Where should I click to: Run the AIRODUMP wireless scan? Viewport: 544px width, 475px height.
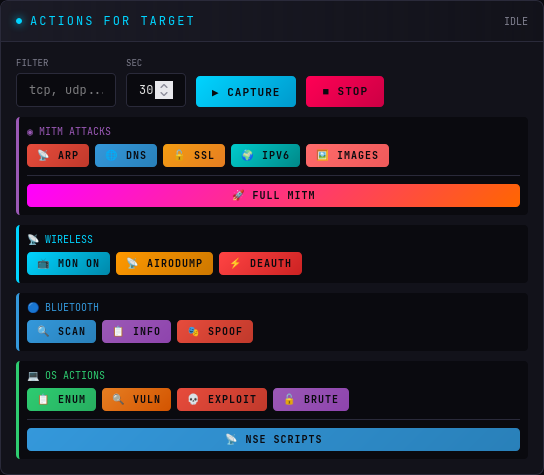tap(164, 263)
